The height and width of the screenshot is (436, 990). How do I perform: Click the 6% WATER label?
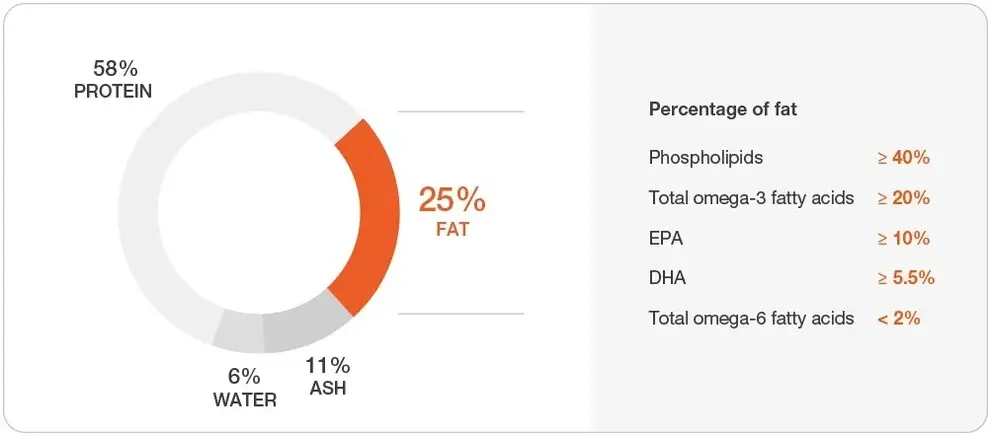[x=244, y=388]
